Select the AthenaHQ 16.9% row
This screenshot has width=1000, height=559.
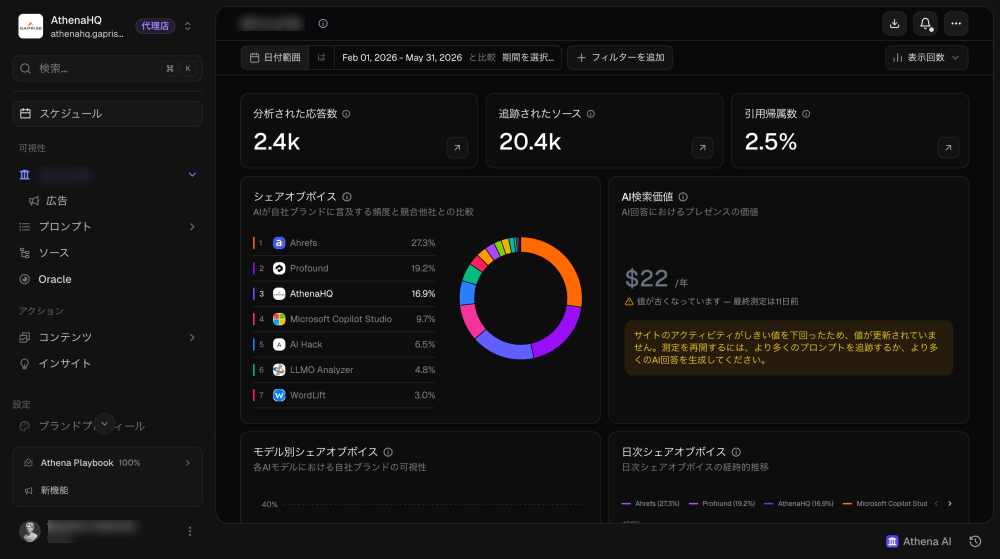[x=344, y=294]
